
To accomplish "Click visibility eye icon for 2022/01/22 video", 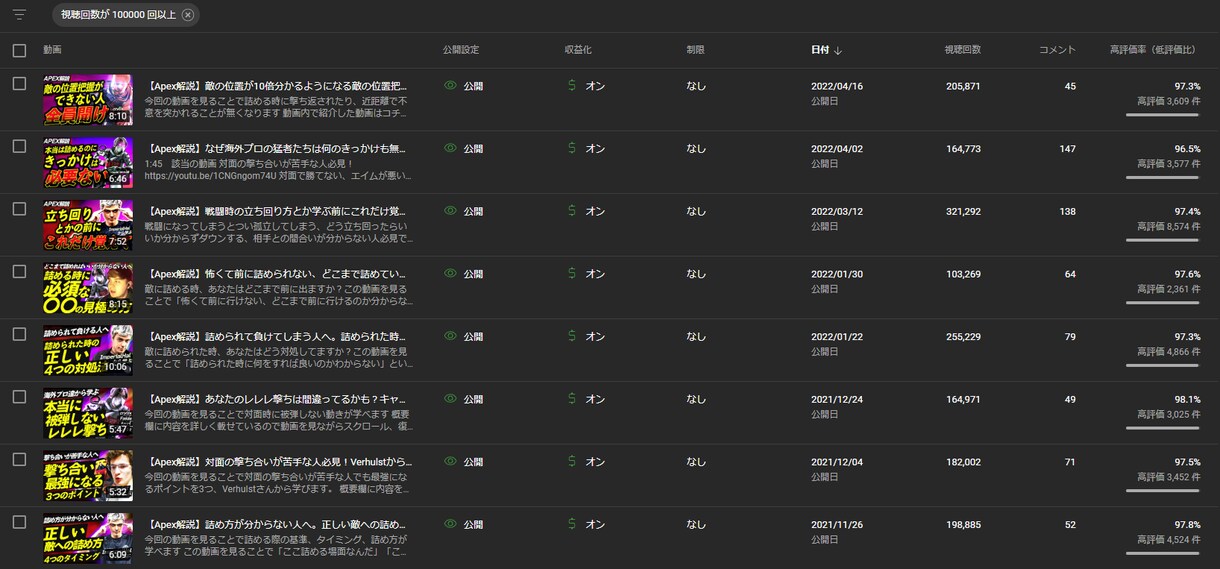I will point(450,336).
